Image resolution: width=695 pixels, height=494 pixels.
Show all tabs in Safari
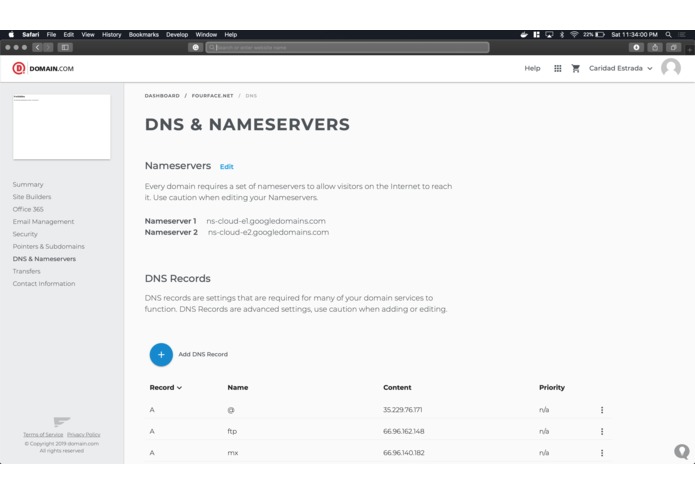coord(673,47)
